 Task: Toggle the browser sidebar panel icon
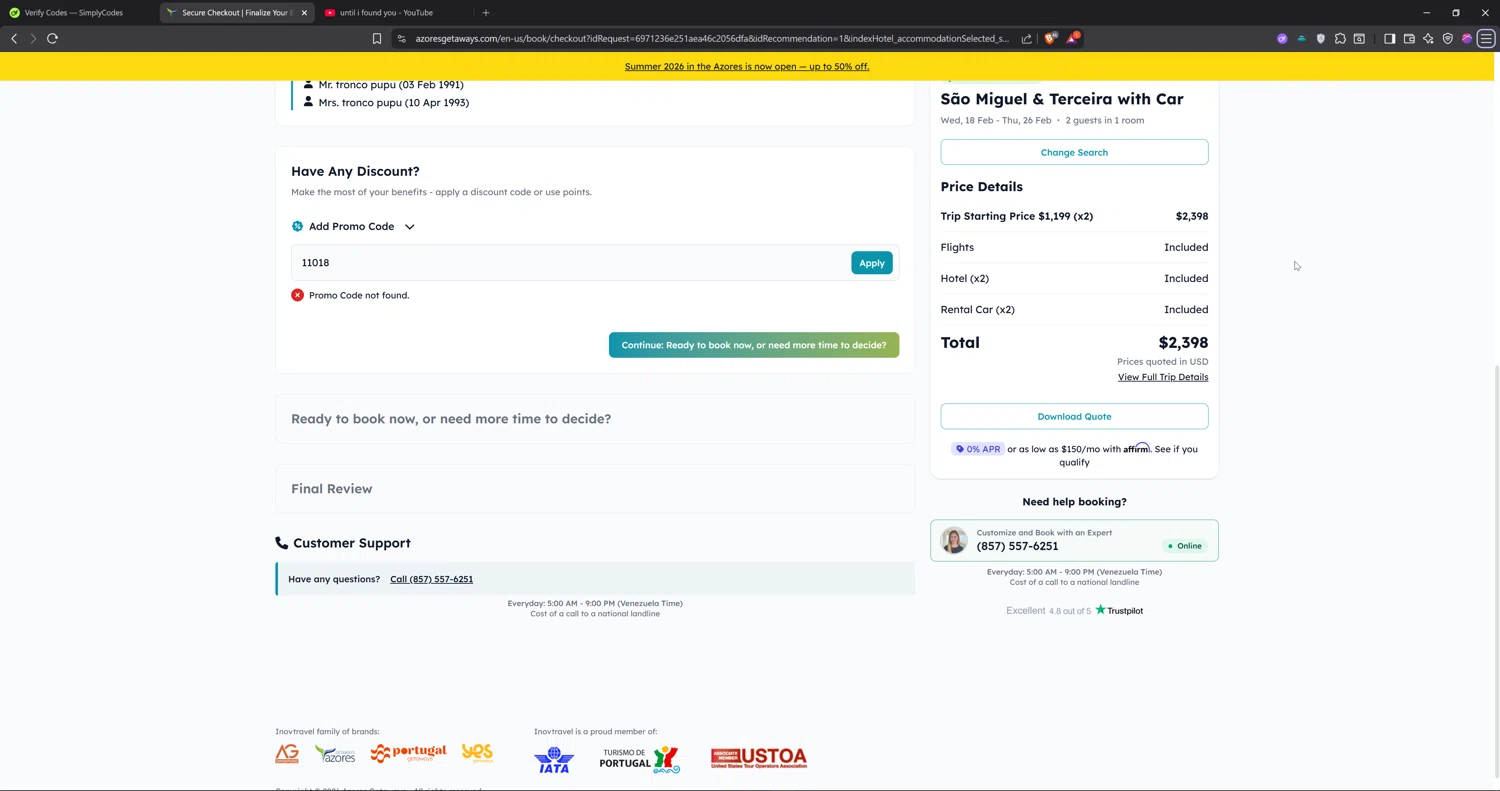1389,39
